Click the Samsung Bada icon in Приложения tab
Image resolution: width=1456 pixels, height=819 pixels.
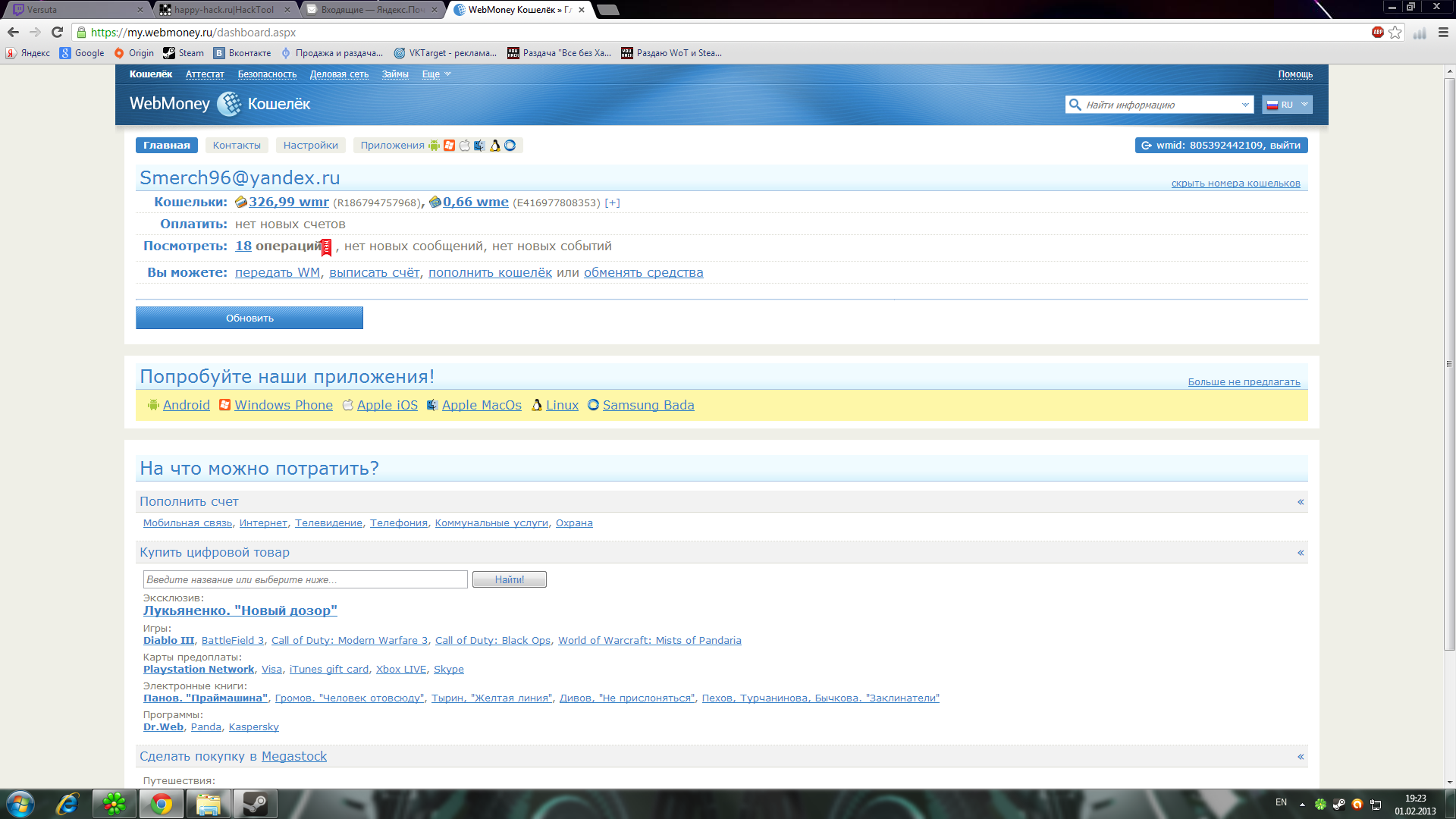(x=510, y=146)
